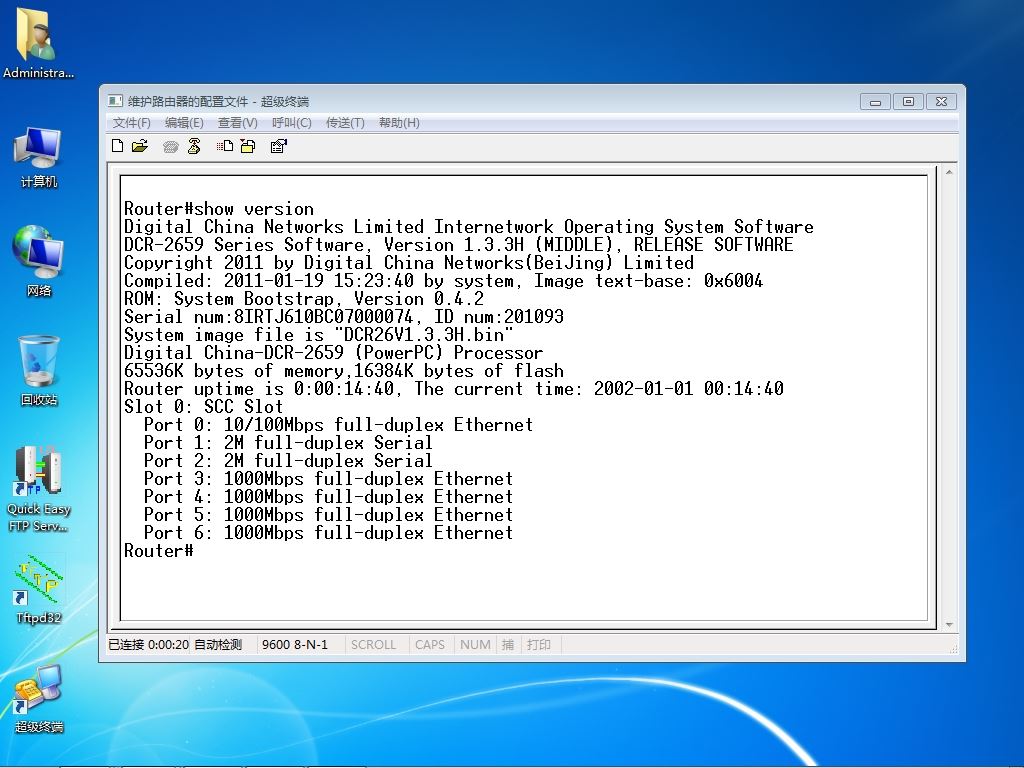Click the NUM status indicator

[x=475, y=645]
